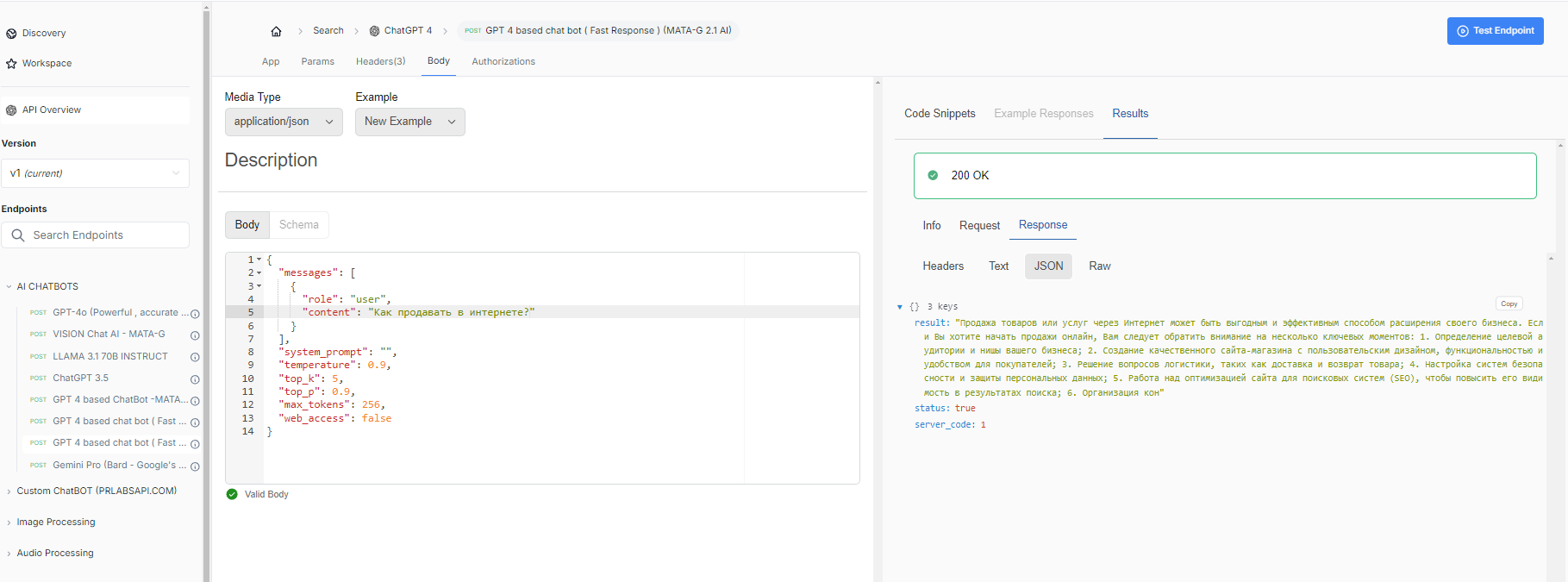The width and height of the screenshot is (1568, 582).
Task: Click the Search Endpoints input field
Action: point(103,235)
